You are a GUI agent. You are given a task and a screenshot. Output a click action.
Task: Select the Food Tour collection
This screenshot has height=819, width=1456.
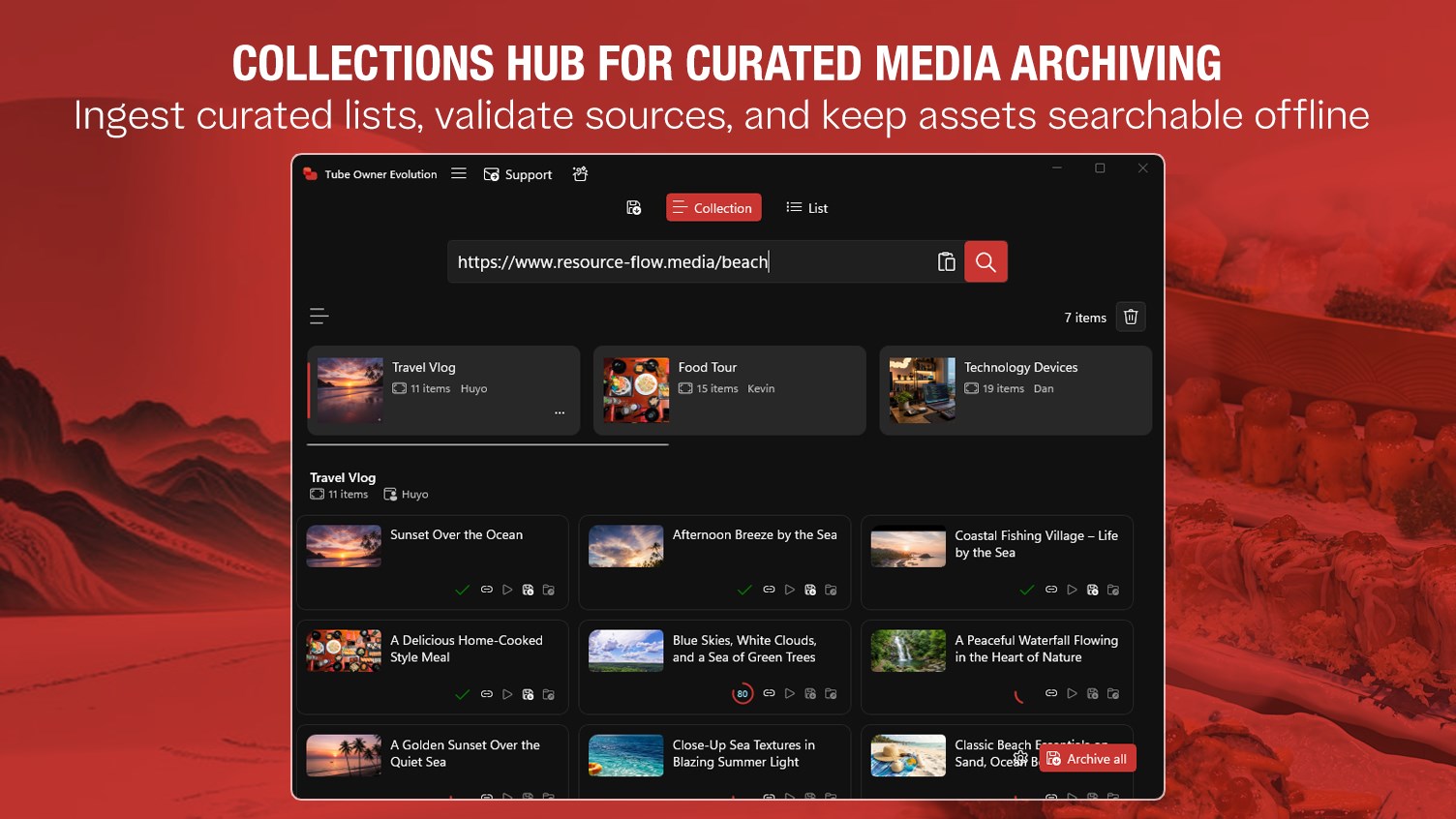coord(730,390)
